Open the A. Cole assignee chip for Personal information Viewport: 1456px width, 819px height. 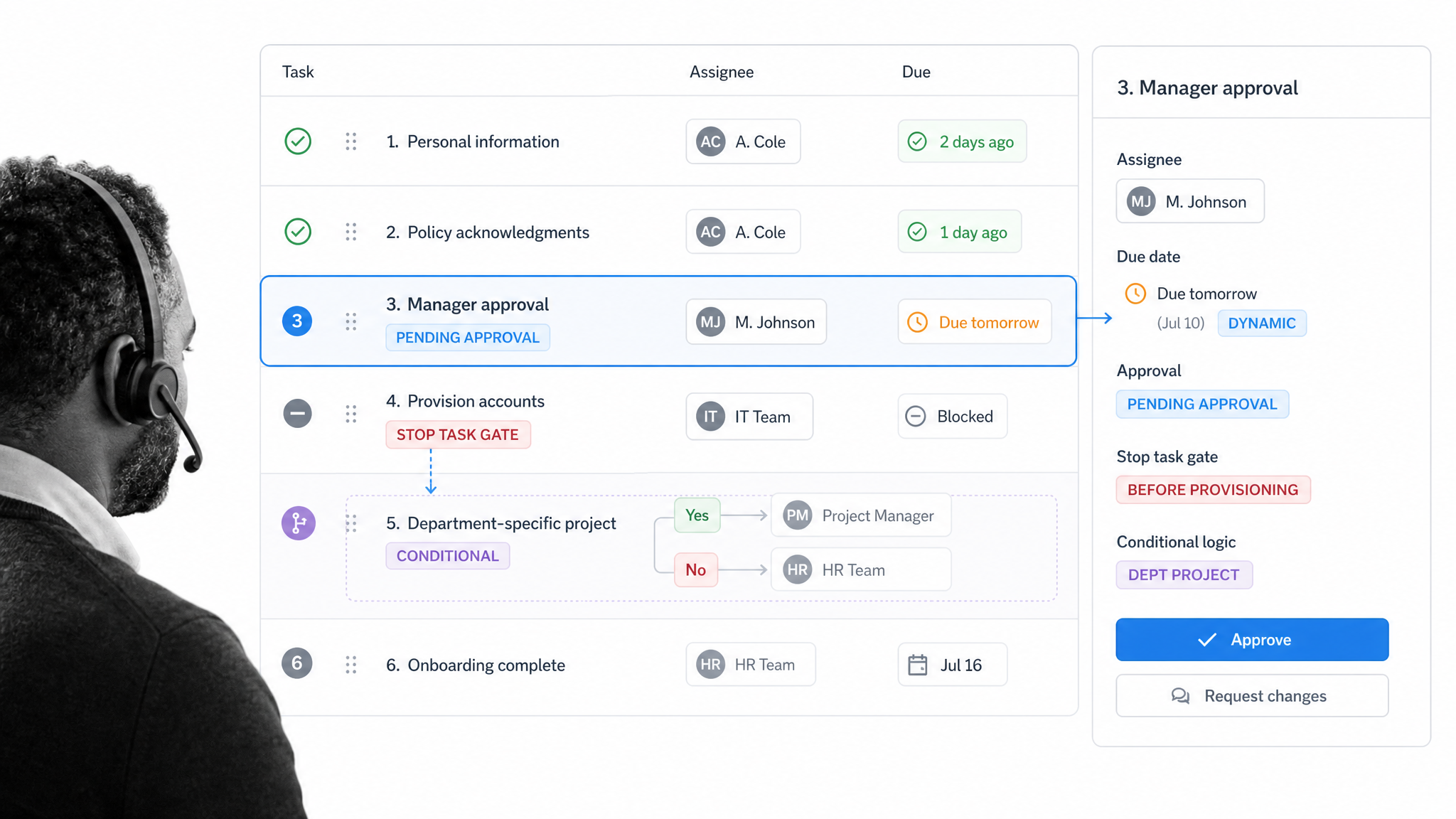(743, 141)
